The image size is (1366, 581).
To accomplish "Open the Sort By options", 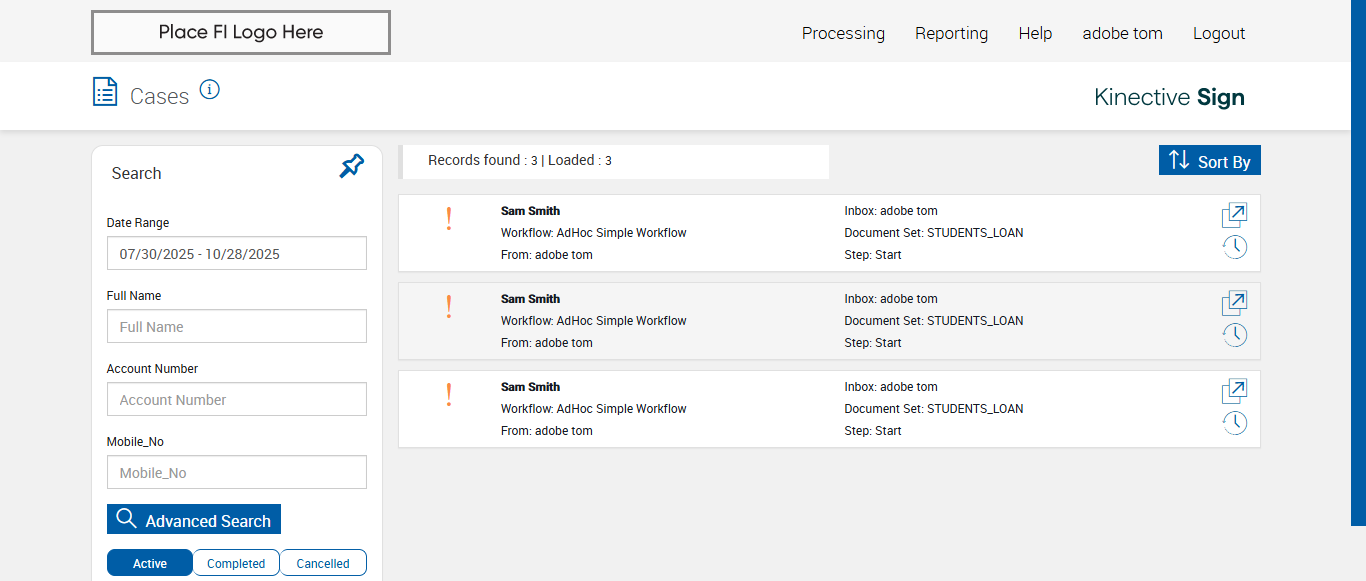I will tap(1210, 161).
